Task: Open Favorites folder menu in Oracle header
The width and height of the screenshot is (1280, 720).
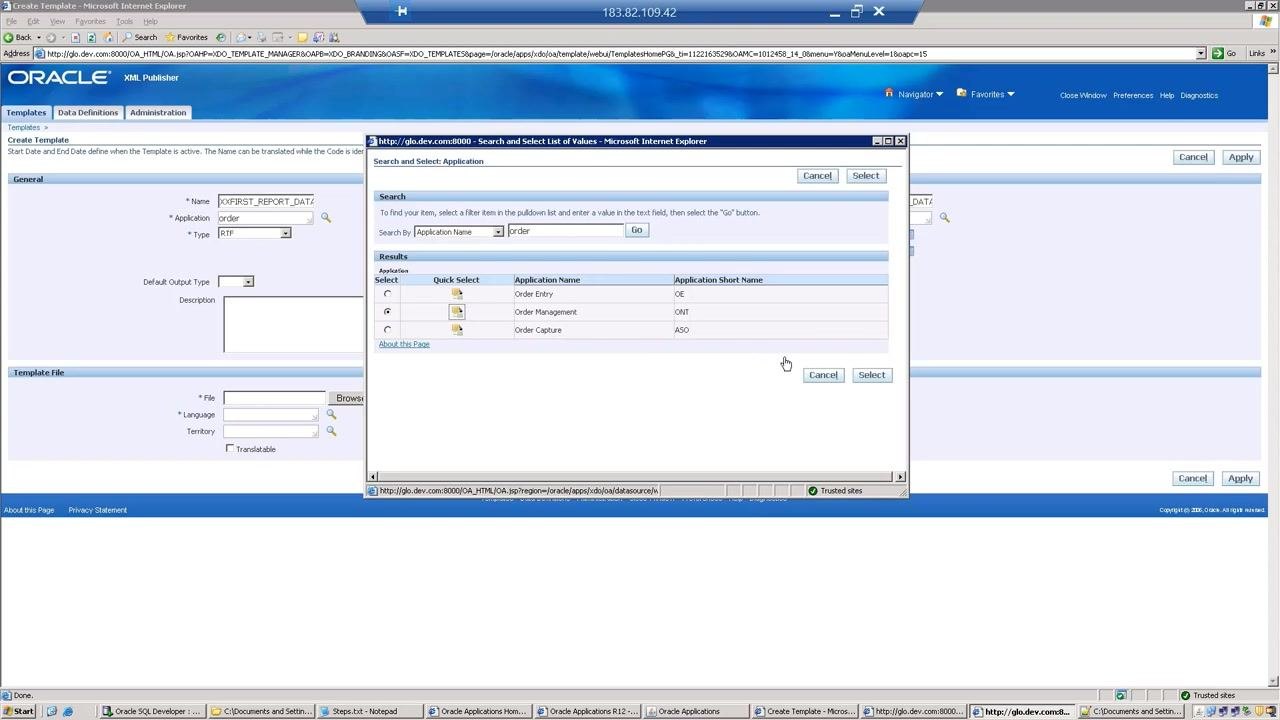Action: (x=986, y=94)
